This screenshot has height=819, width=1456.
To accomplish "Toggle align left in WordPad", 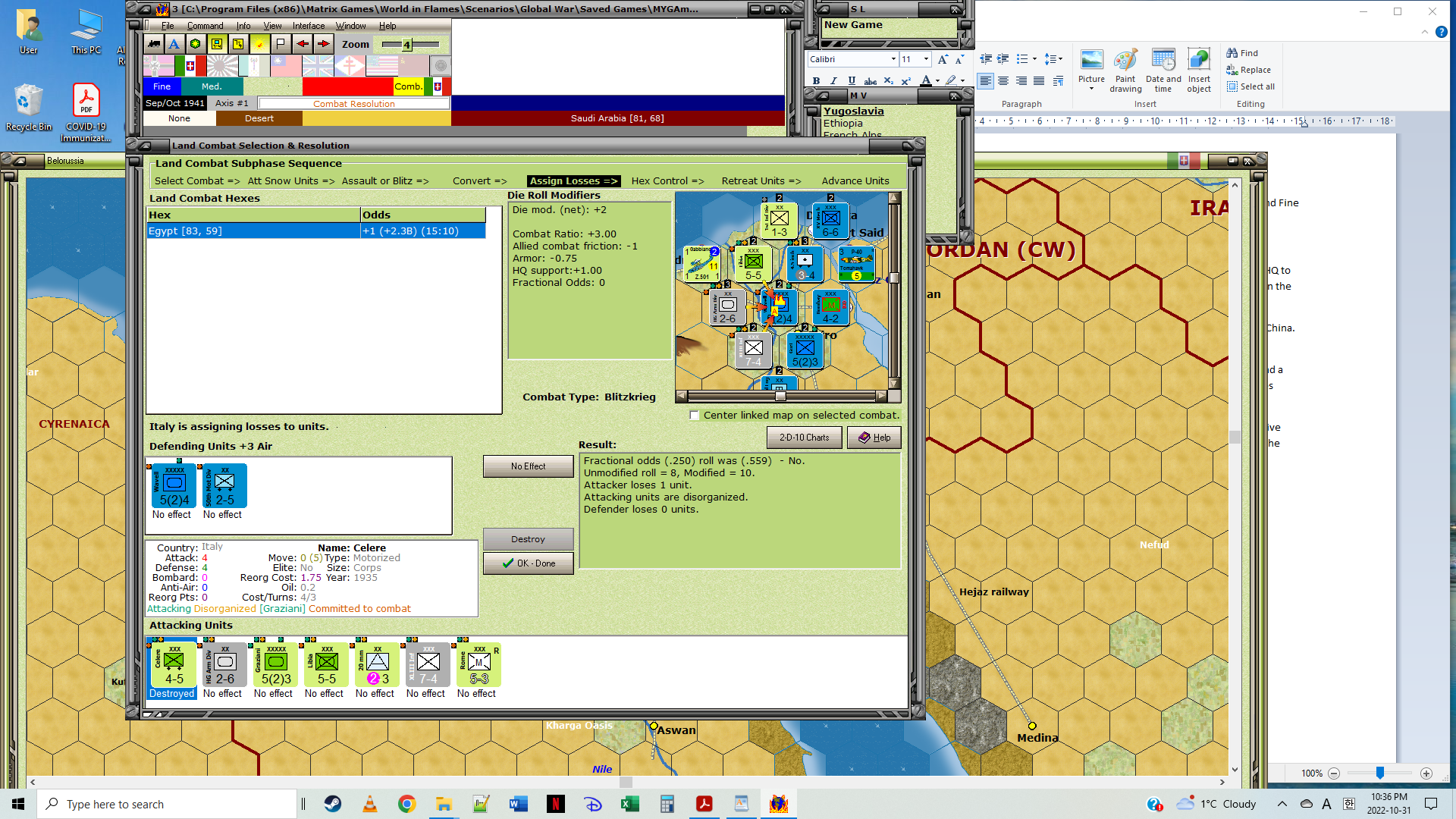I will pos(985,80).
